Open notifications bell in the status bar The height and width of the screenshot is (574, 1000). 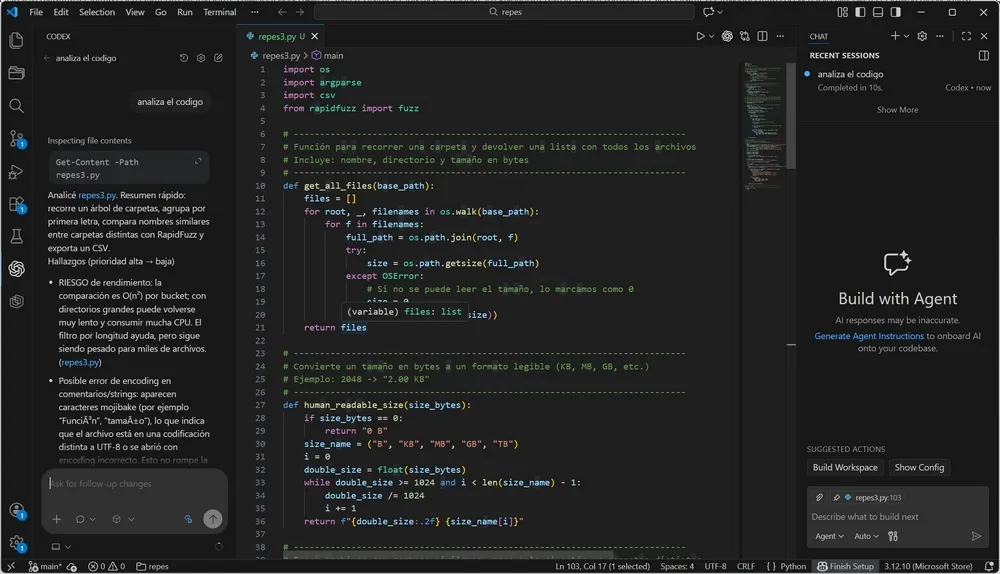(x=989, y=566)
